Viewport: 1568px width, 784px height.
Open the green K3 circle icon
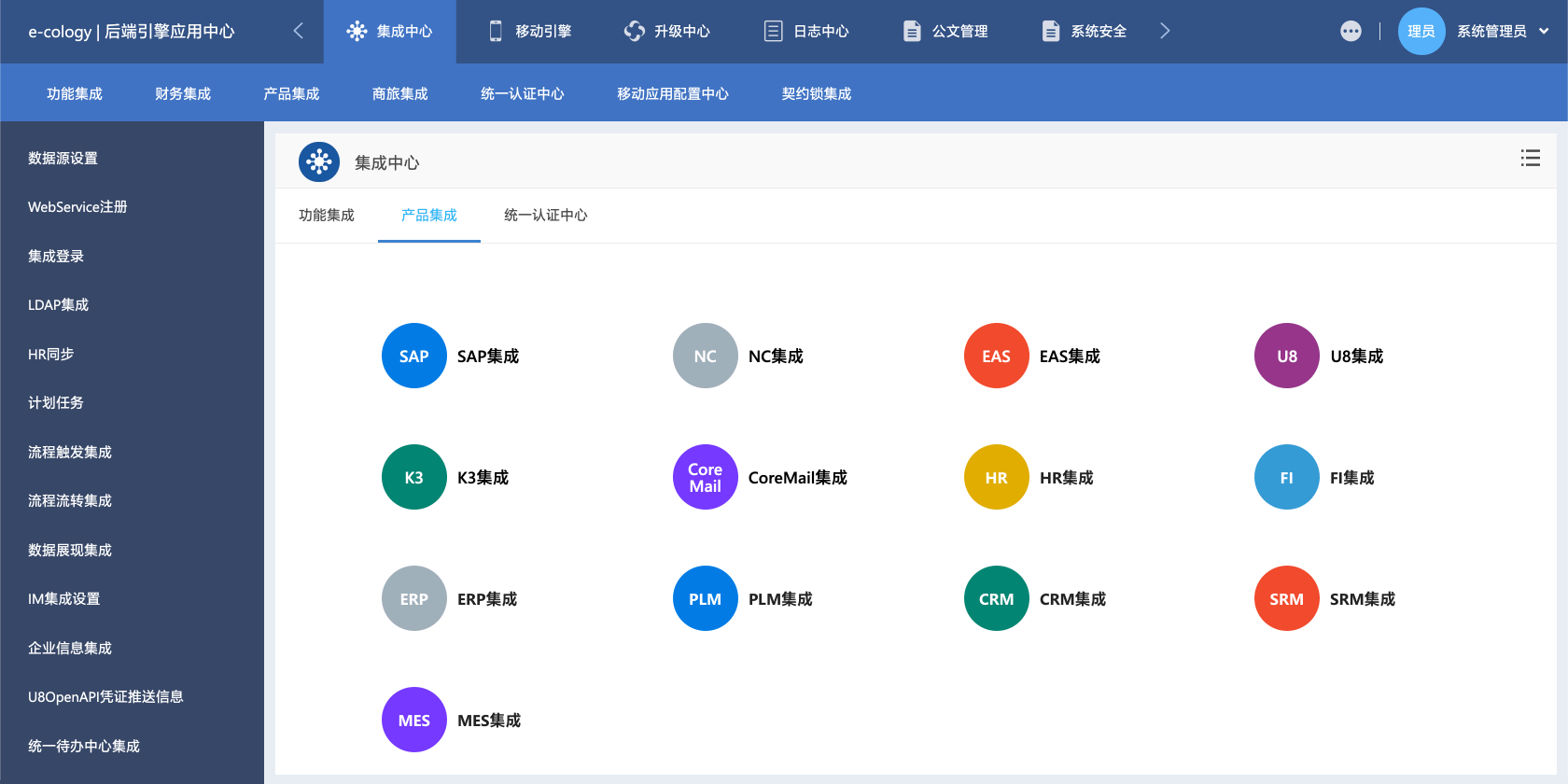tap(414, 477)
